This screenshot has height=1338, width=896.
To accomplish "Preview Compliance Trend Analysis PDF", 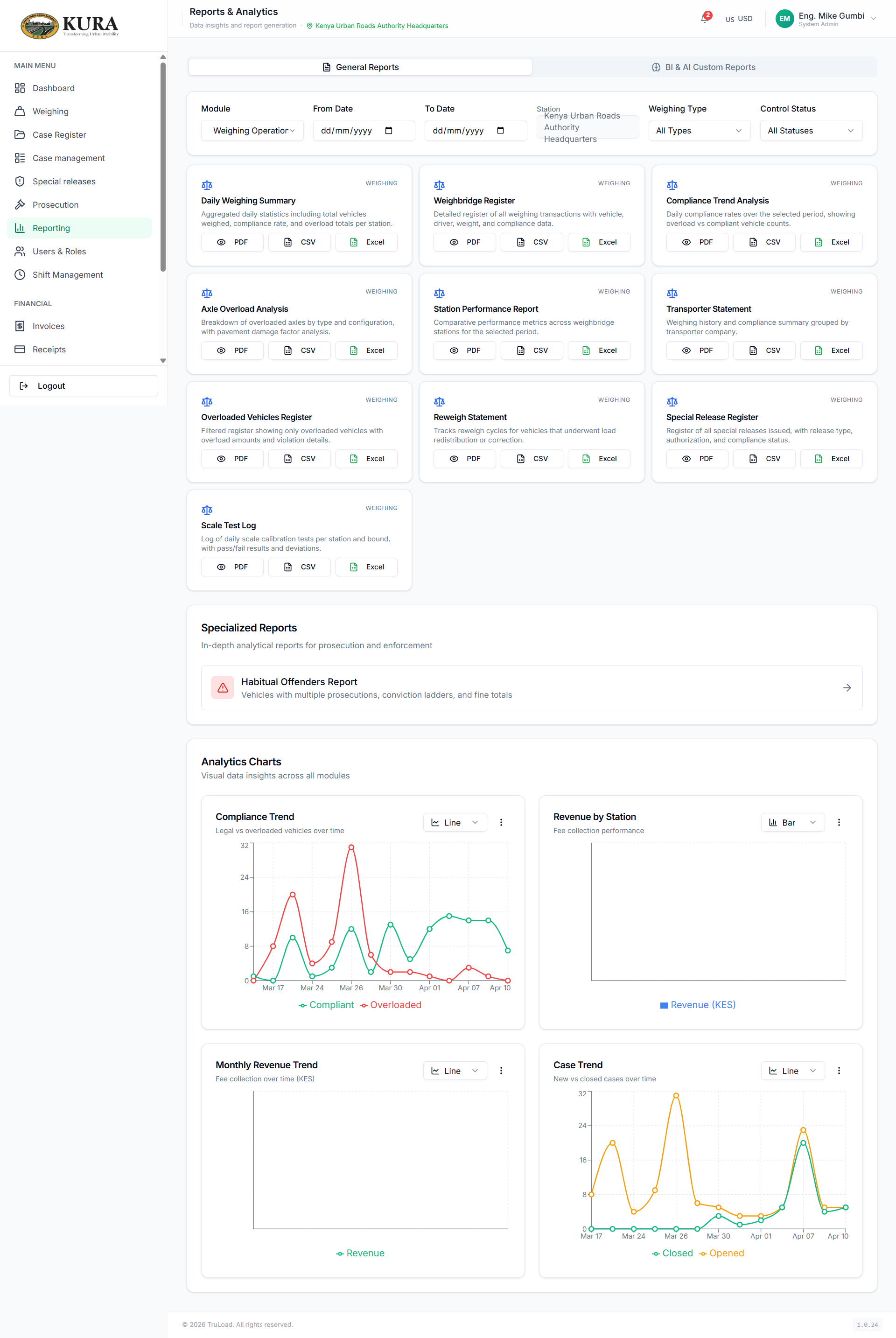I will click(x=697, y=242).
